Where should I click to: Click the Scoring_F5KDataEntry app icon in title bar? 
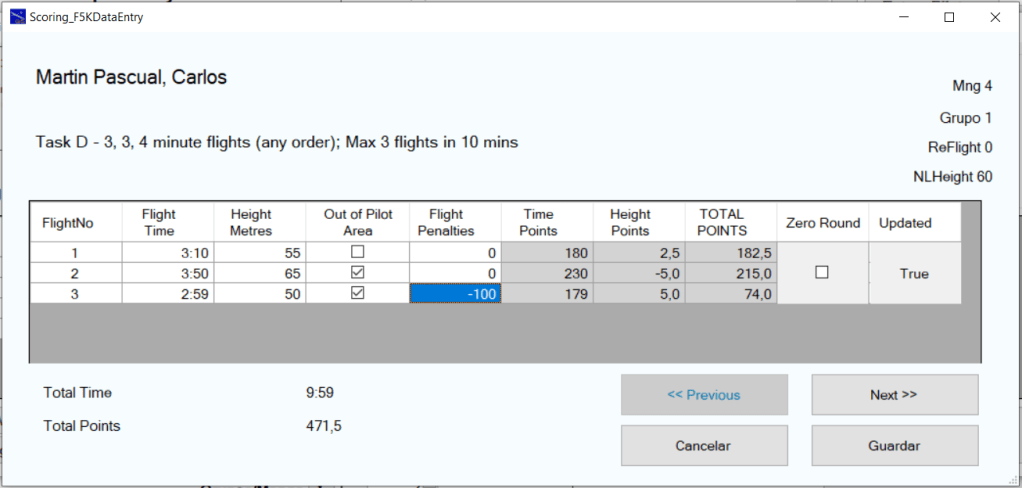pyautogui.click(x=17, y=17)
